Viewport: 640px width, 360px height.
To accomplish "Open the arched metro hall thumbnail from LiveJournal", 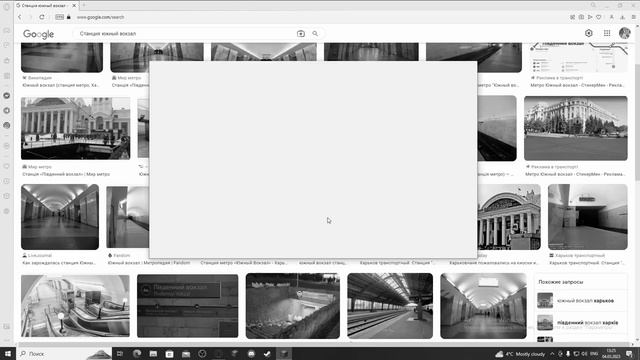I will [60, 217].
